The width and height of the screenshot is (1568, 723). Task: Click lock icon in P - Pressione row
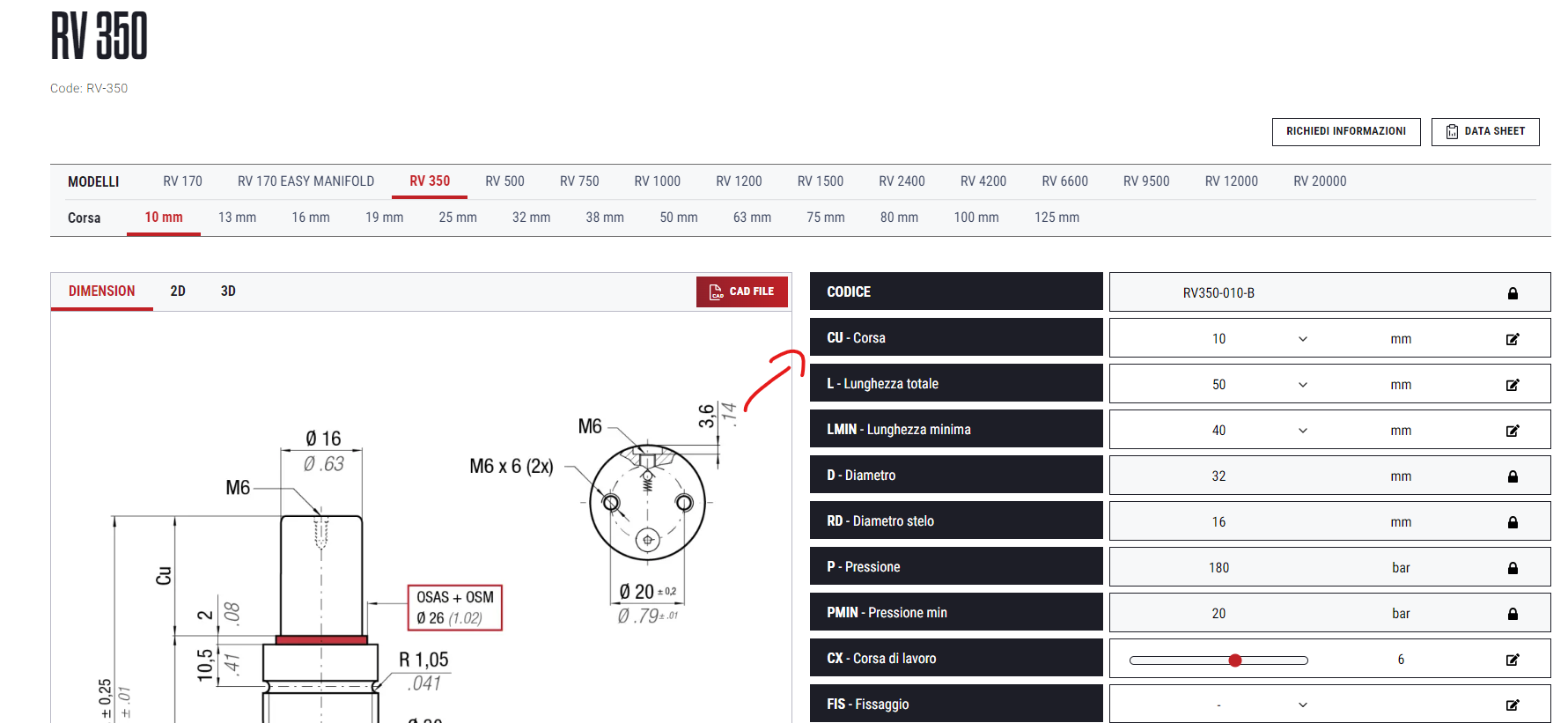[1513, 568]
